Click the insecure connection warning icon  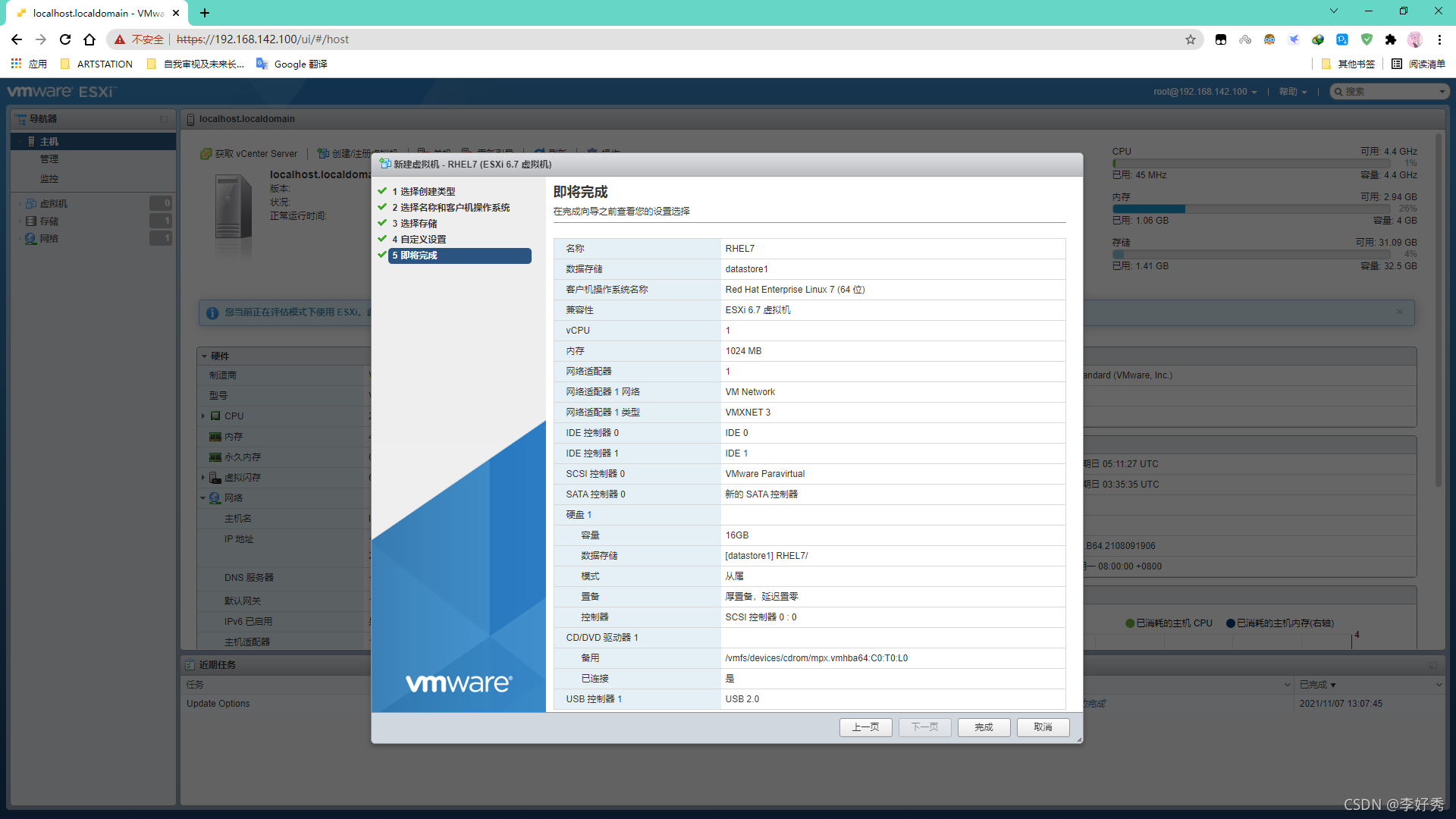[x=120, y=39]
